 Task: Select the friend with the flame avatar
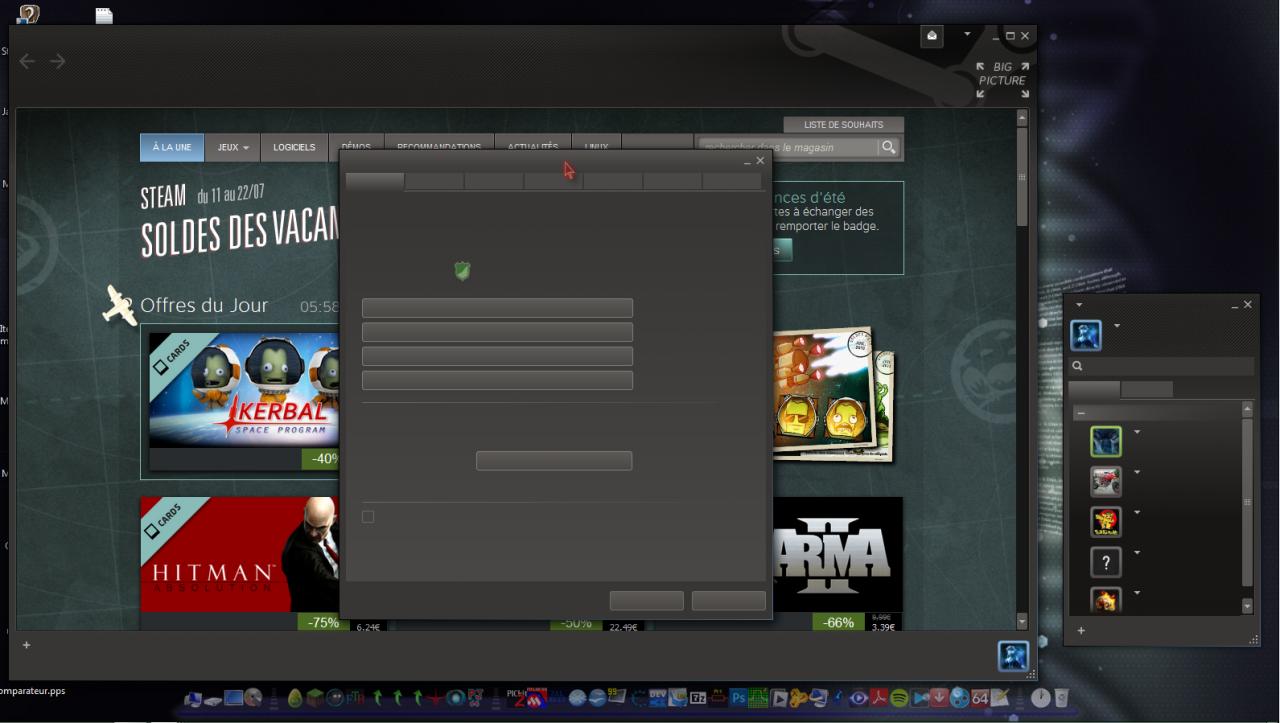(x=1106, y=599)
